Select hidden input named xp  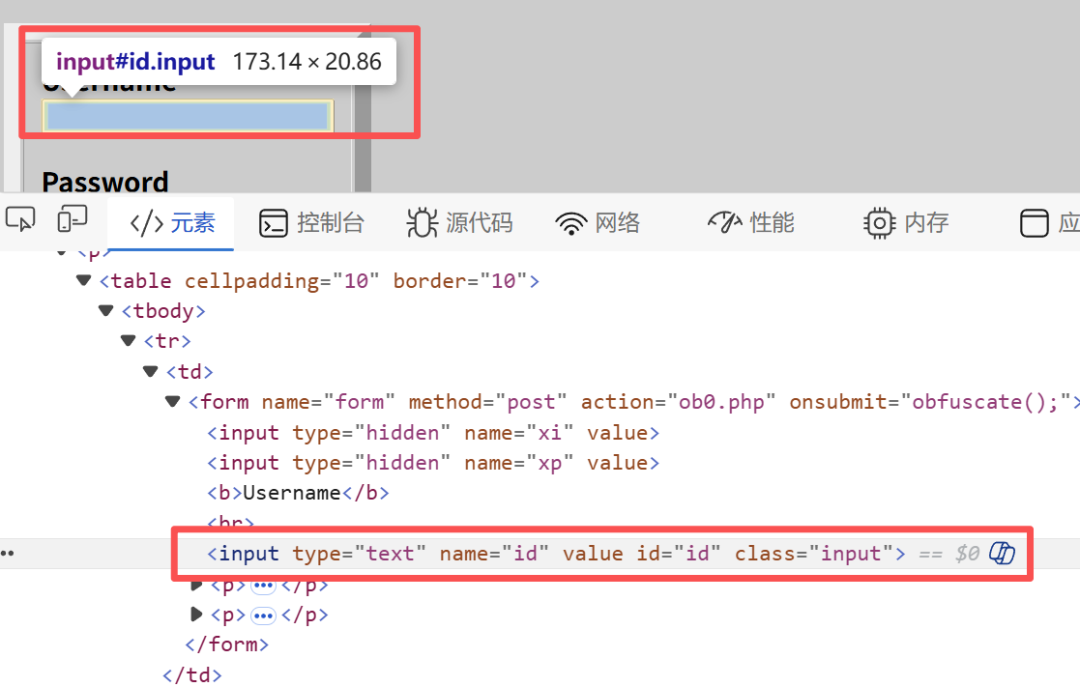tap(433, 463)
